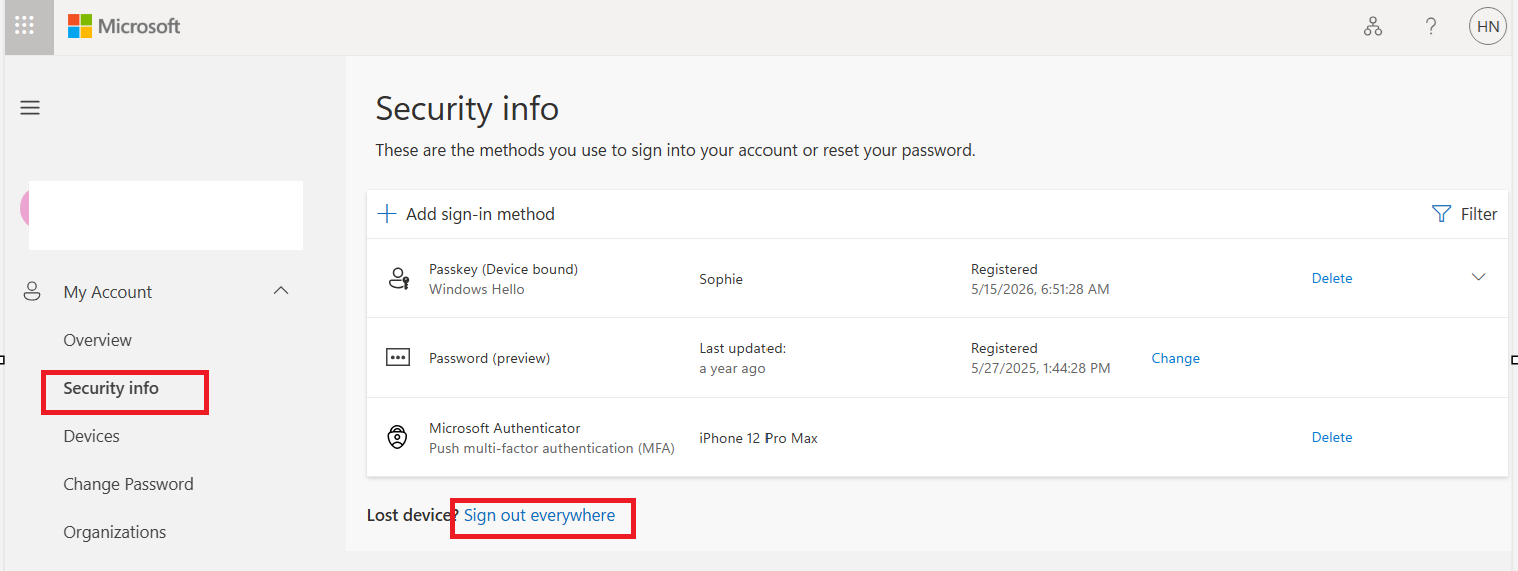Click Change for the Password method
1518x571 pixels.
(1176, 358)
